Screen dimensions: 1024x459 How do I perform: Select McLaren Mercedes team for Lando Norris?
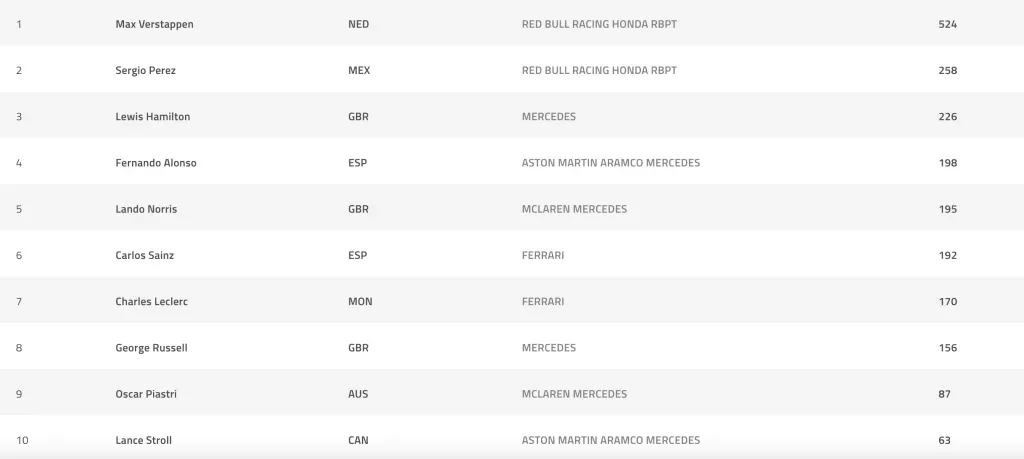(x=574, y=209)
